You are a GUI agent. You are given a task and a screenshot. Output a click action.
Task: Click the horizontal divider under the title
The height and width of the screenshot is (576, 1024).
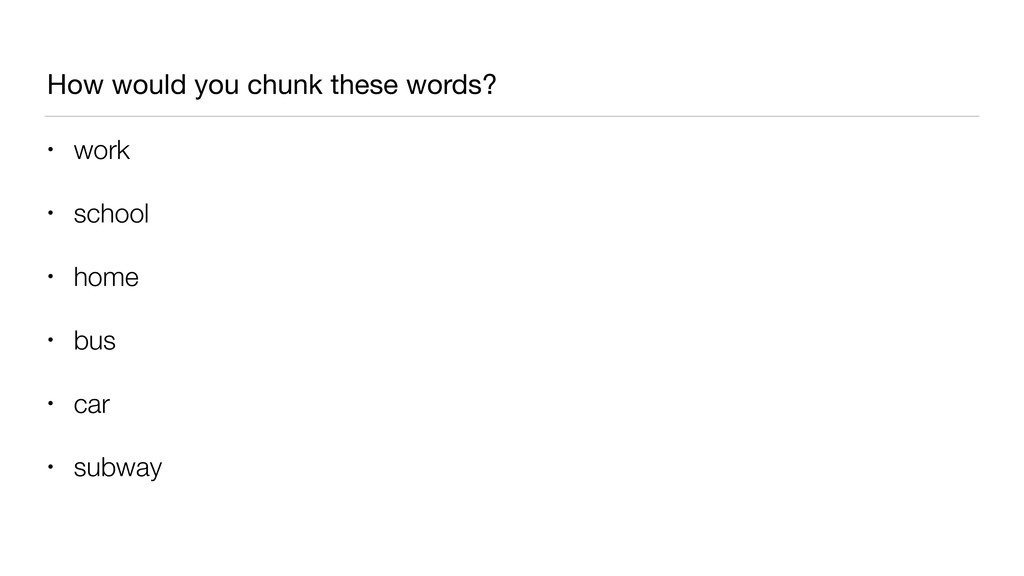click(512, 116)
